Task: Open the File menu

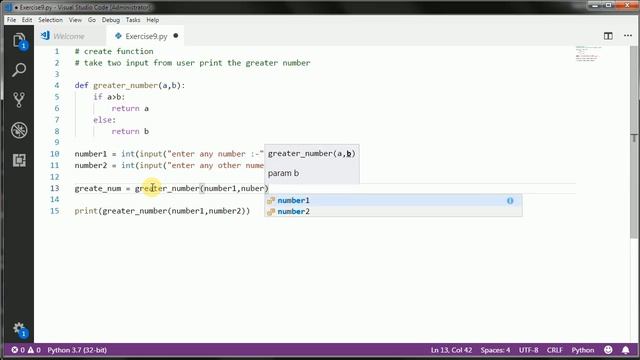Action: 11,20
